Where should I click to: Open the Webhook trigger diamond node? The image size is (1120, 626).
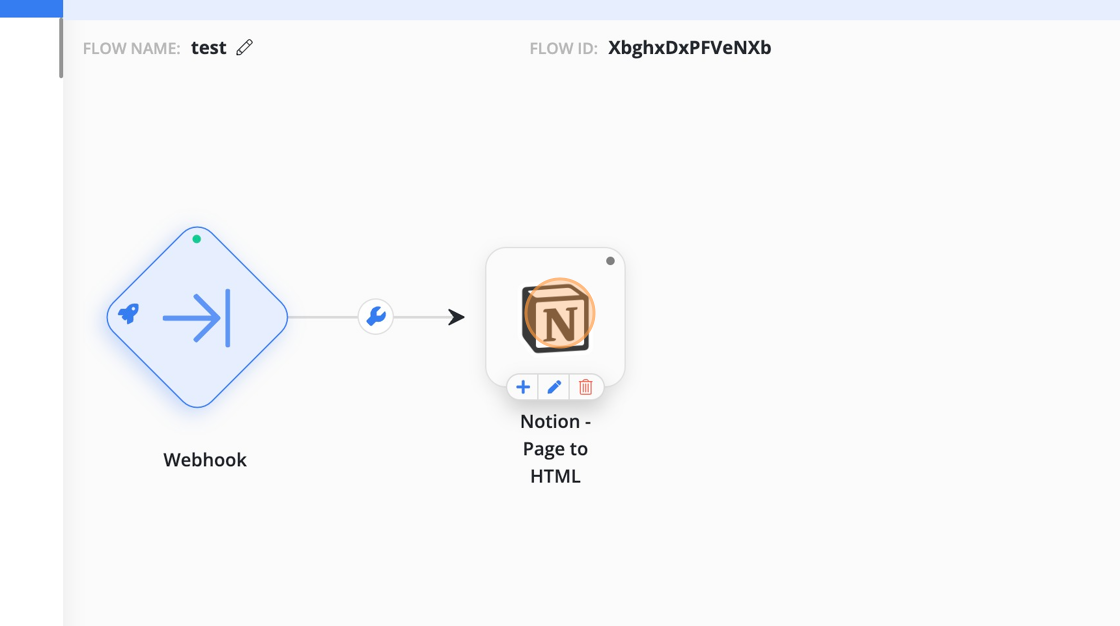click(197, 317)
